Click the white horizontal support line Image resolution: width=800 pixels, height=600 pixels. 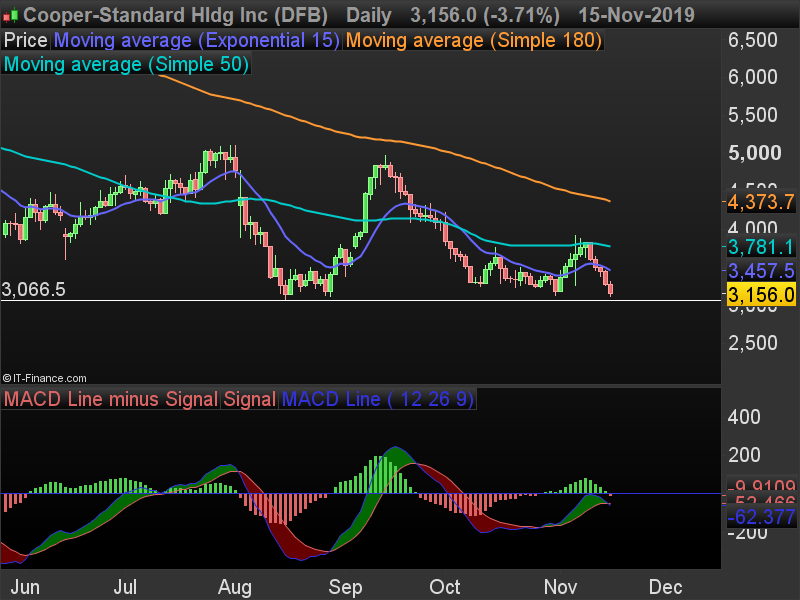(x=360, y=301)
